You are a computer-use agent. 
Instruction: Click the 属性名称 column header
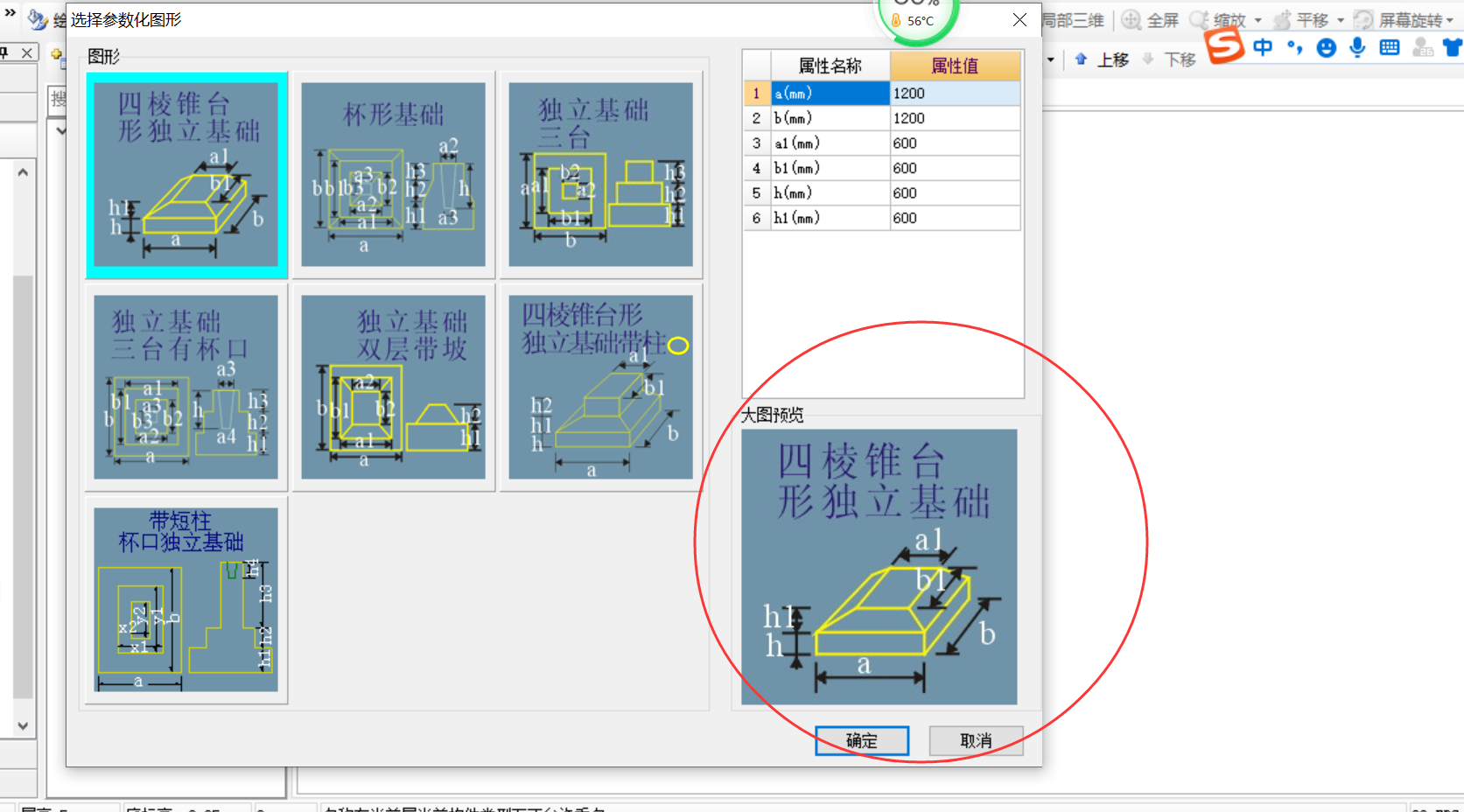click(830, 66)
